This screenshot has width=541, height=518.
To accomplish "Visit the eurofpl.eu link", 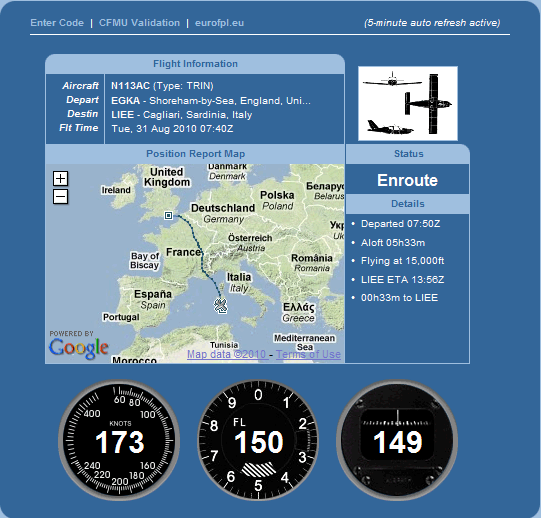I will point(219,23).
